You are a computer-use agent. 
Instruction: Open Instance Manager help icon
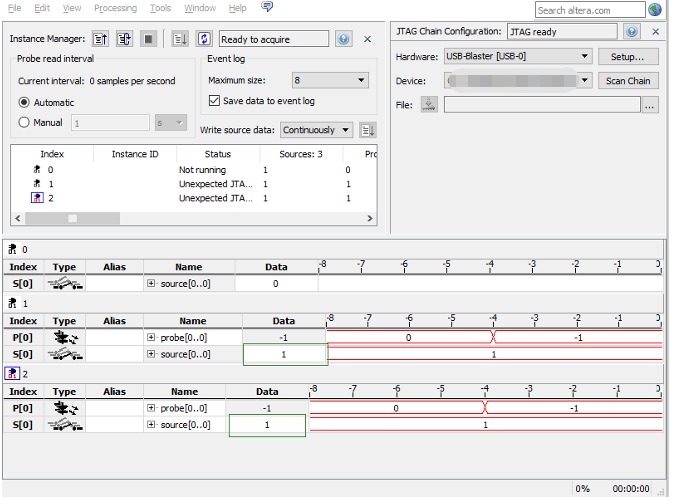(x=343, y=39)
